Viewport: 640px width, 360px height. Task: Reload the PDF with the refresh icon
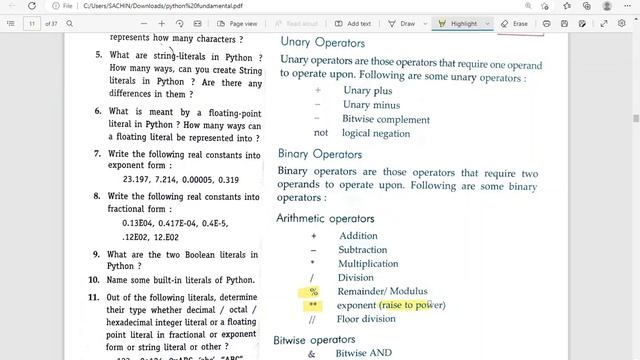tap(32, 6)
